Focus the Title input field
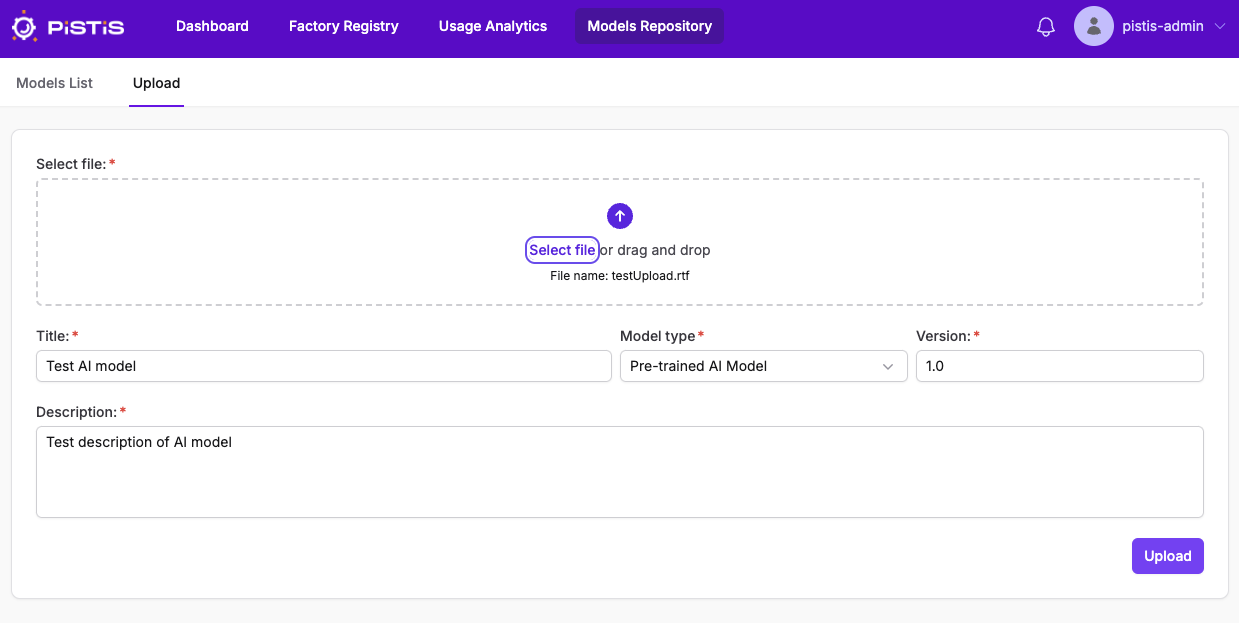Viewport: 1239px width, 623px height. click(x=324, y=366)
